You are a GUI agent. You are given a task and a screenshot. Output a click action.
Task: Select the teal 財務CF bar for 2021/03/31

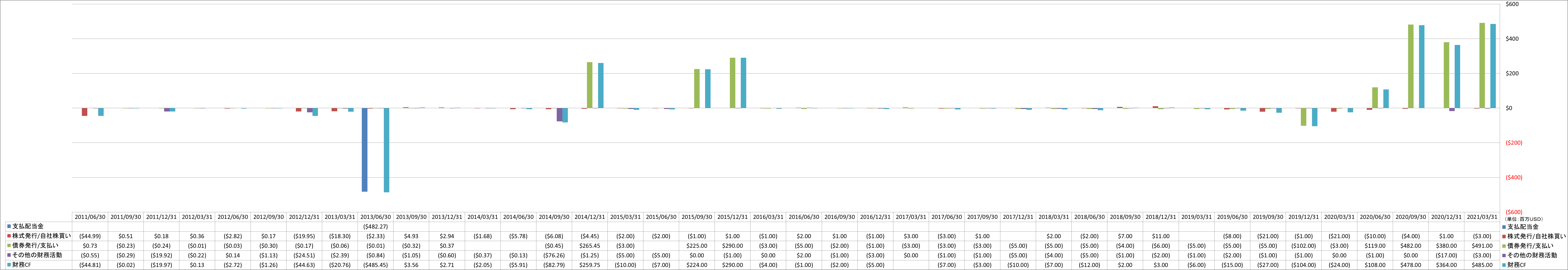coord(1493,66)
